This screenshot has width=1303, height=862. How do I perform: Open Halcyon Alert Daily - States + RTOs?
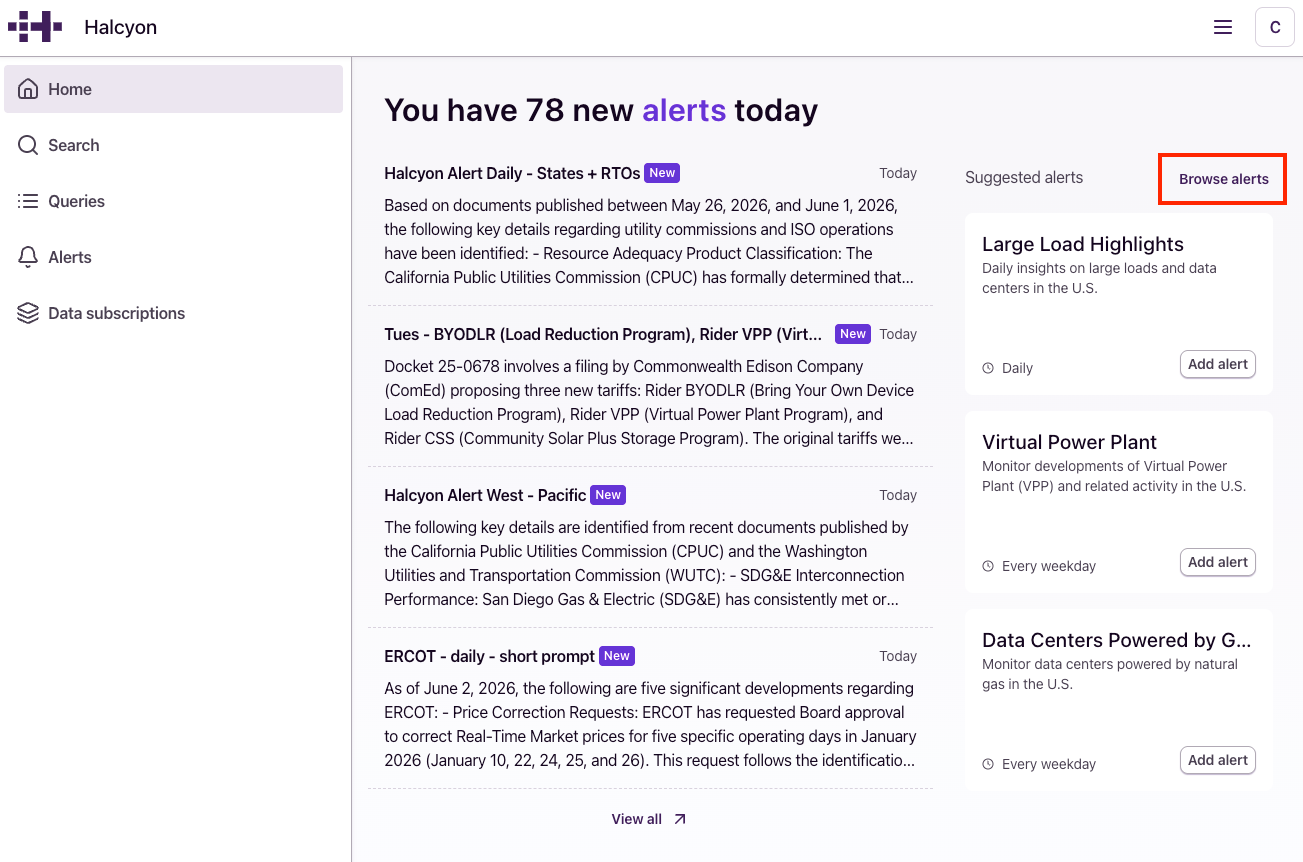tap(650, 225)
